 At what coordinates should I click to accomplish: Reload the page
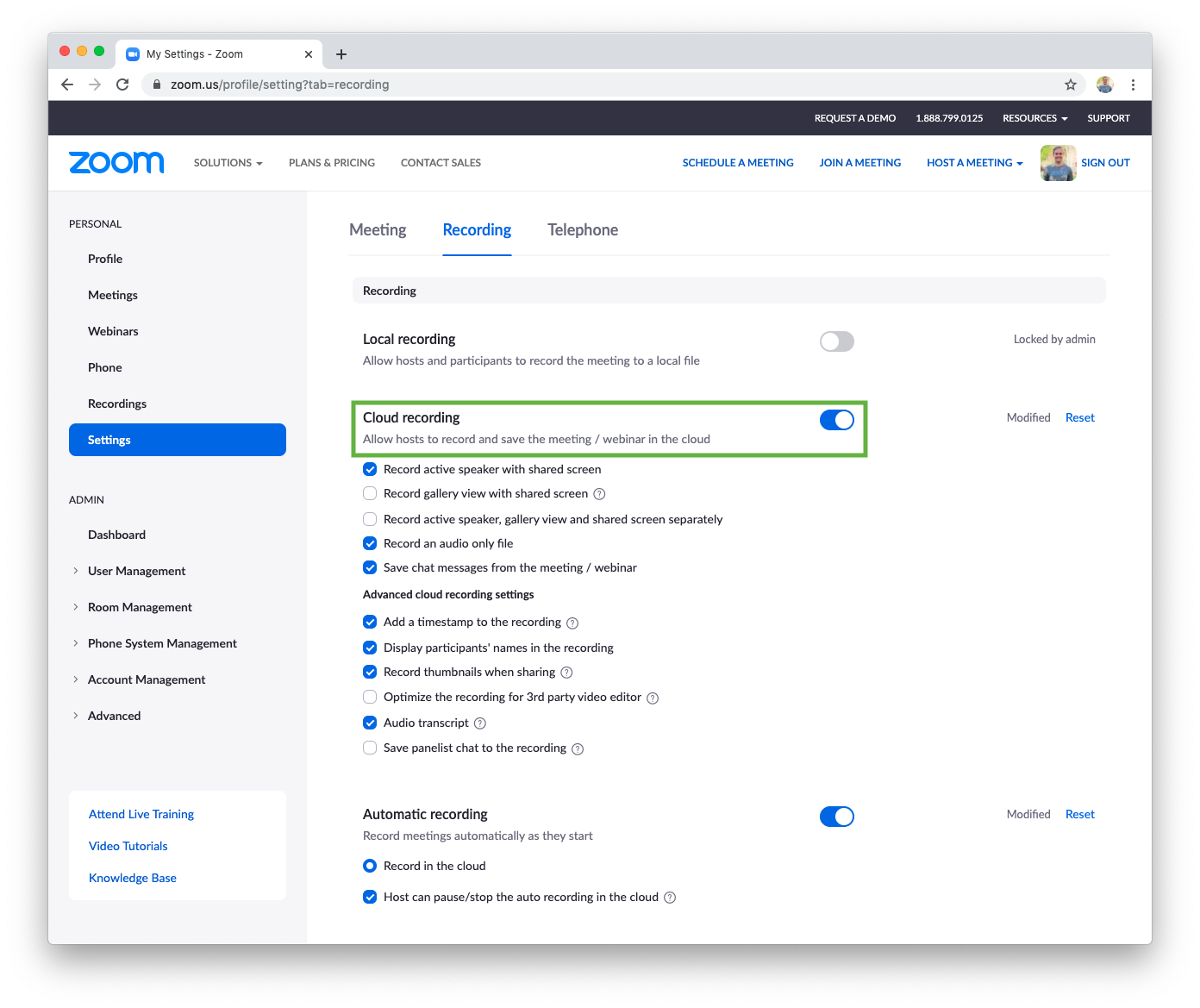pyautogui.click(x=122, y=85)
